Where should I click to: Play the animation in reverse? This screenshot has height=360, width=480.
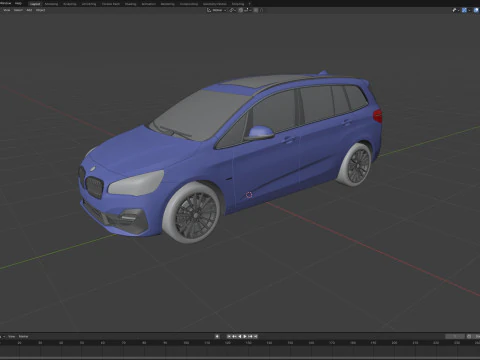pyautogui.click(x=239, y=336)
